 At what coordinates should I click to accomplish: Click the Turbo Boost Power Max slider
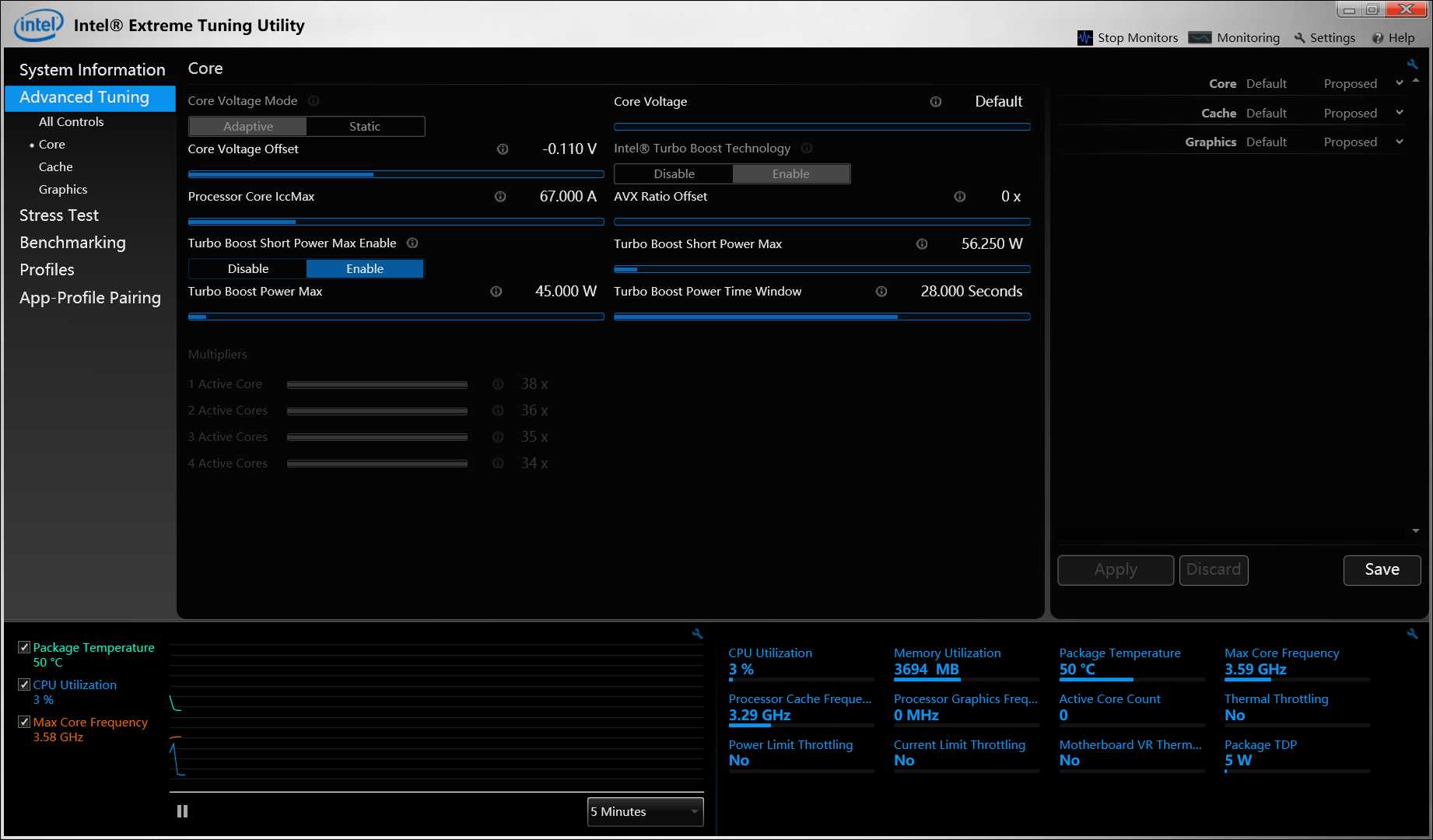(x=395, y=317)
